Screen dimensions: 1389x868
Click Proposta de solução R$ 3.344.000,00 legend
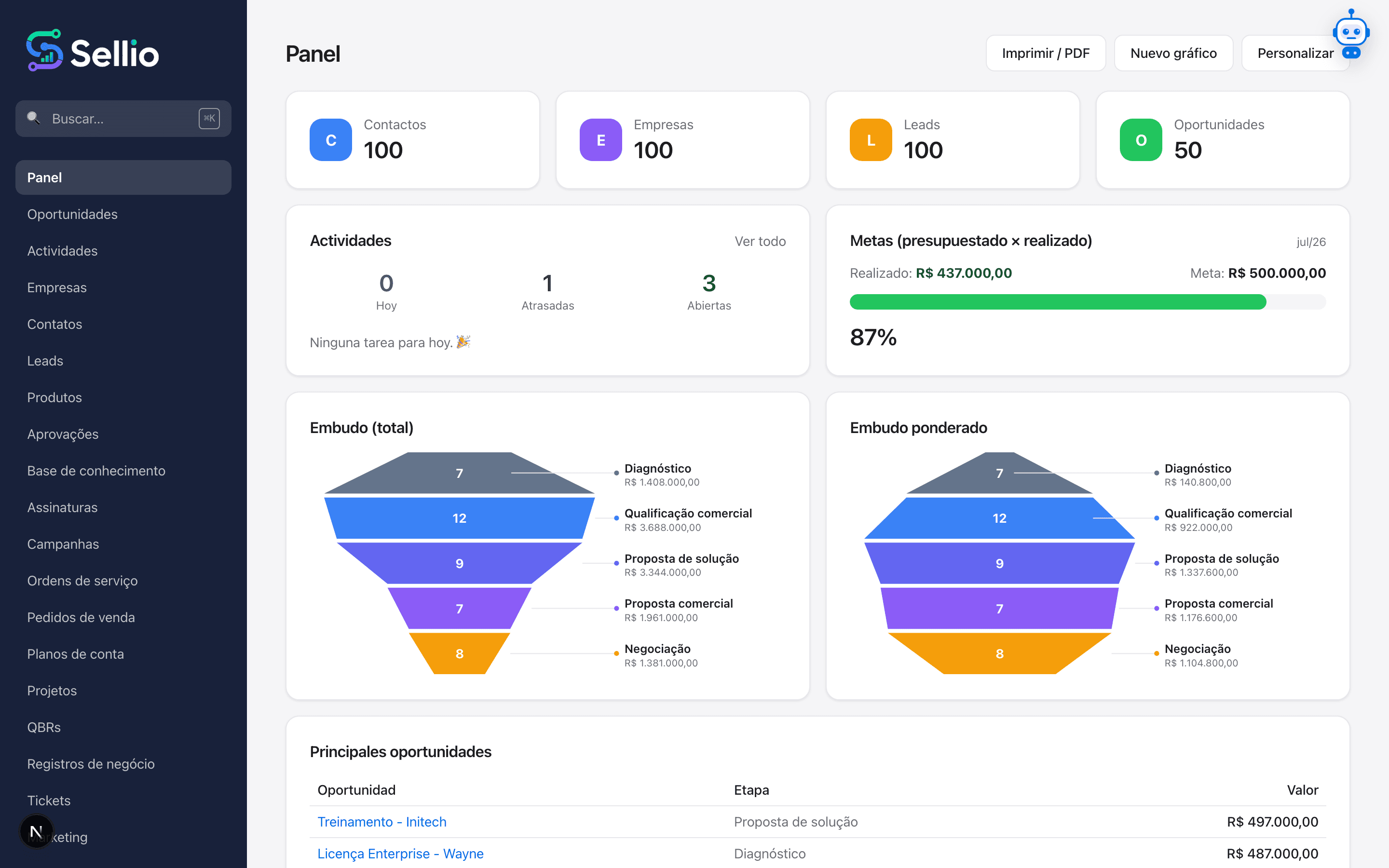click(681, 565)
